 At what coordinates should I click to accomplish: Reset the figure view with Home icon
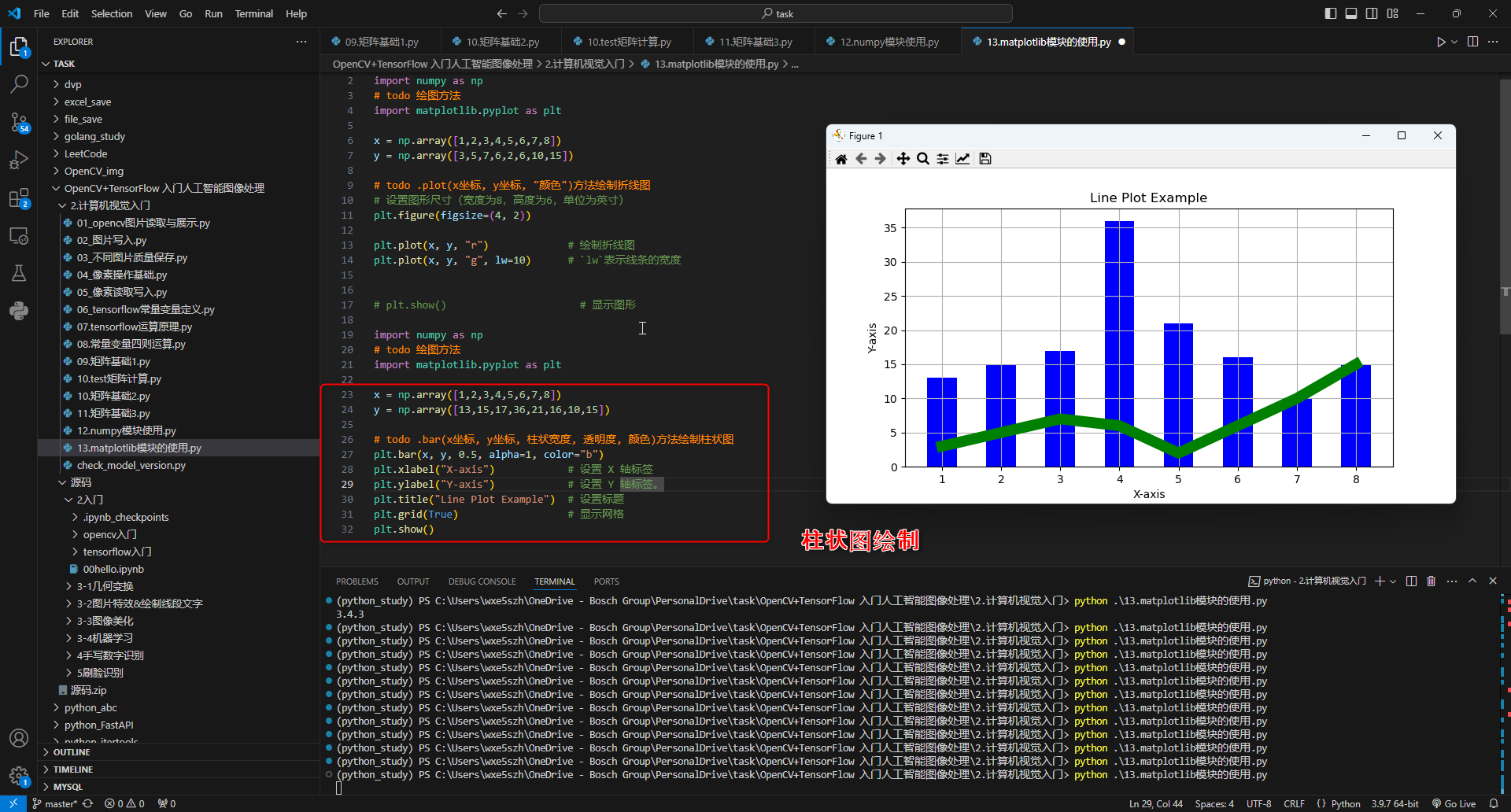click(x=841, y=159)
